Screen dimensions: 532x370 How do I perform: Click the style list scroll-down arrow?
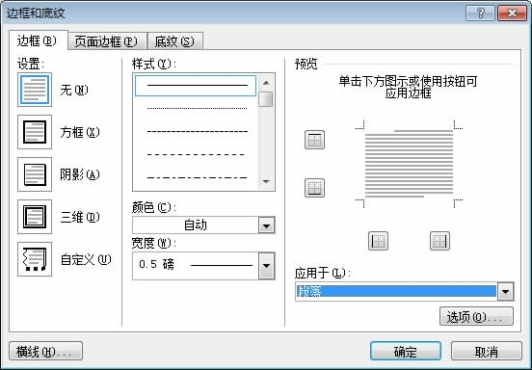point(266,181)
